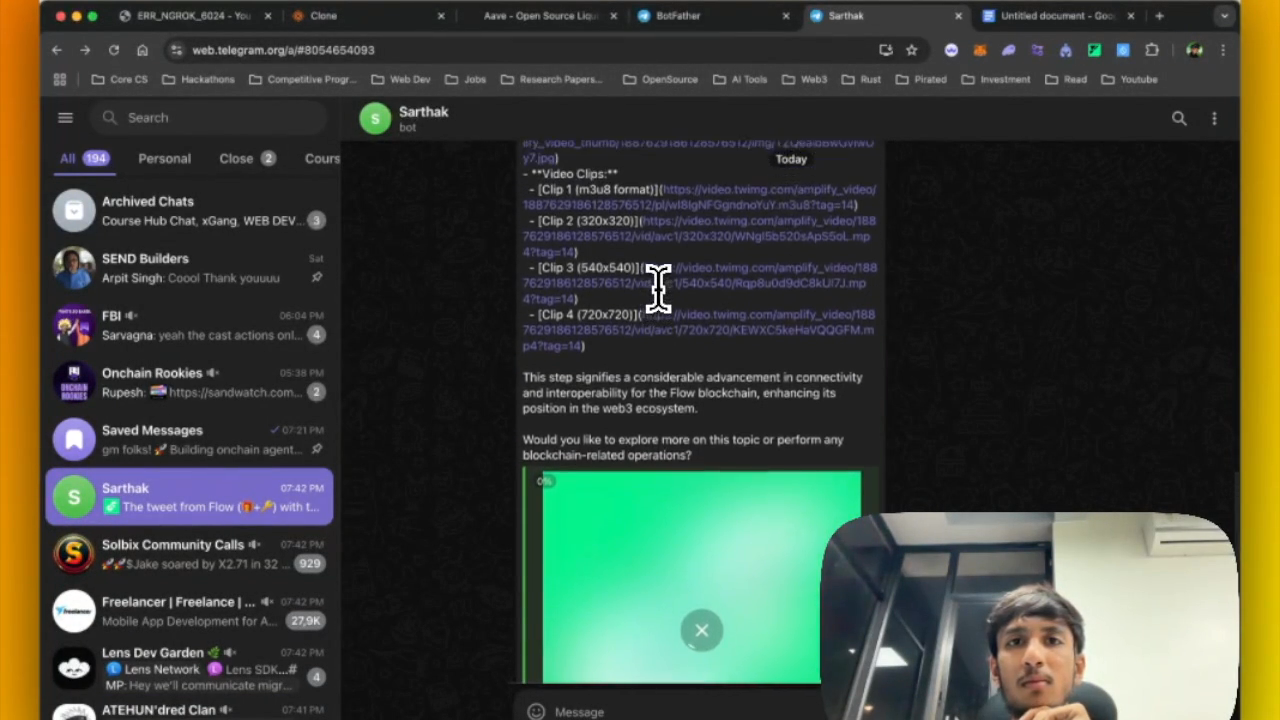Go back in browser history
1280x720 pixels.
(57, 50)
